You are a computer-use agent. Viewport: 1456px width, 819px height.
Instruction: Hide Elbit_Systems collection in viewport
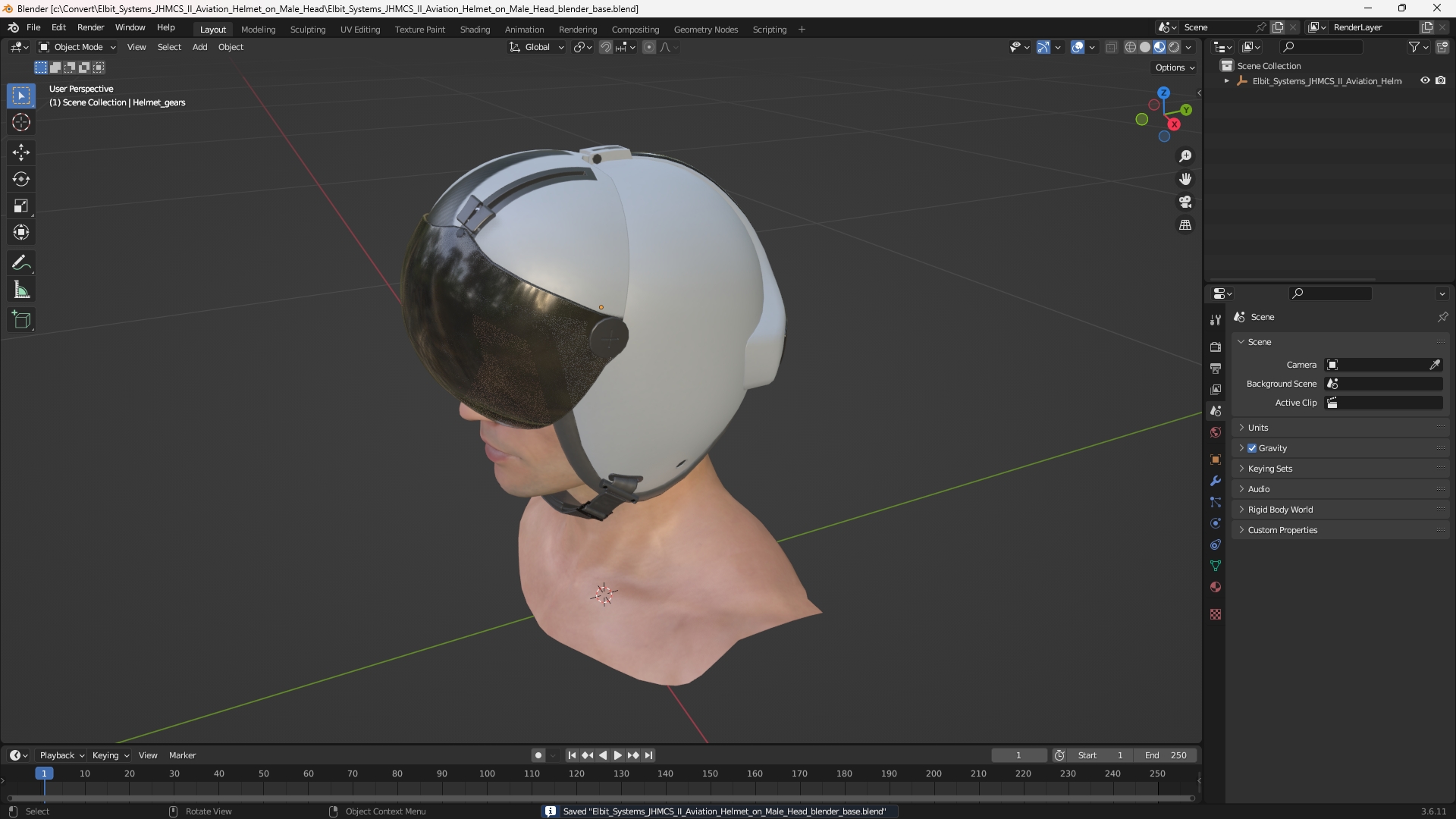(x=1425, y=80)
